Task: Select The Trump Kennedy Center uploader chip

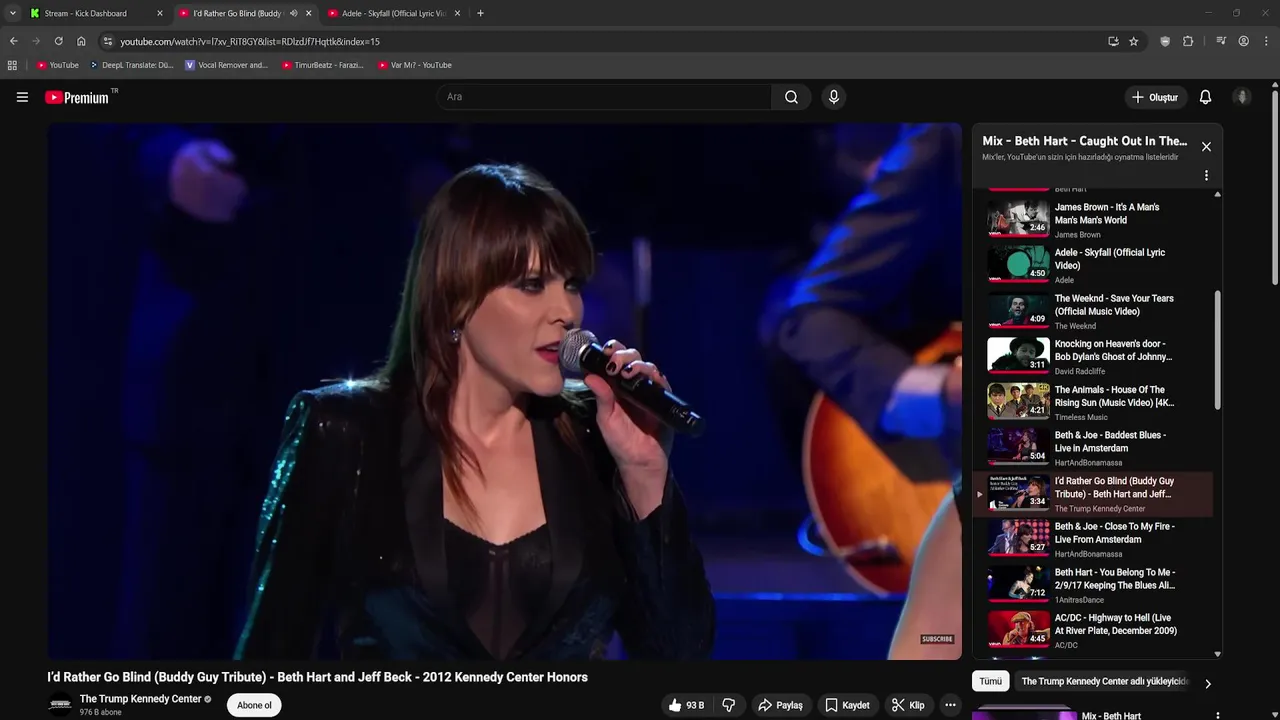Action: pos(1104,681)
